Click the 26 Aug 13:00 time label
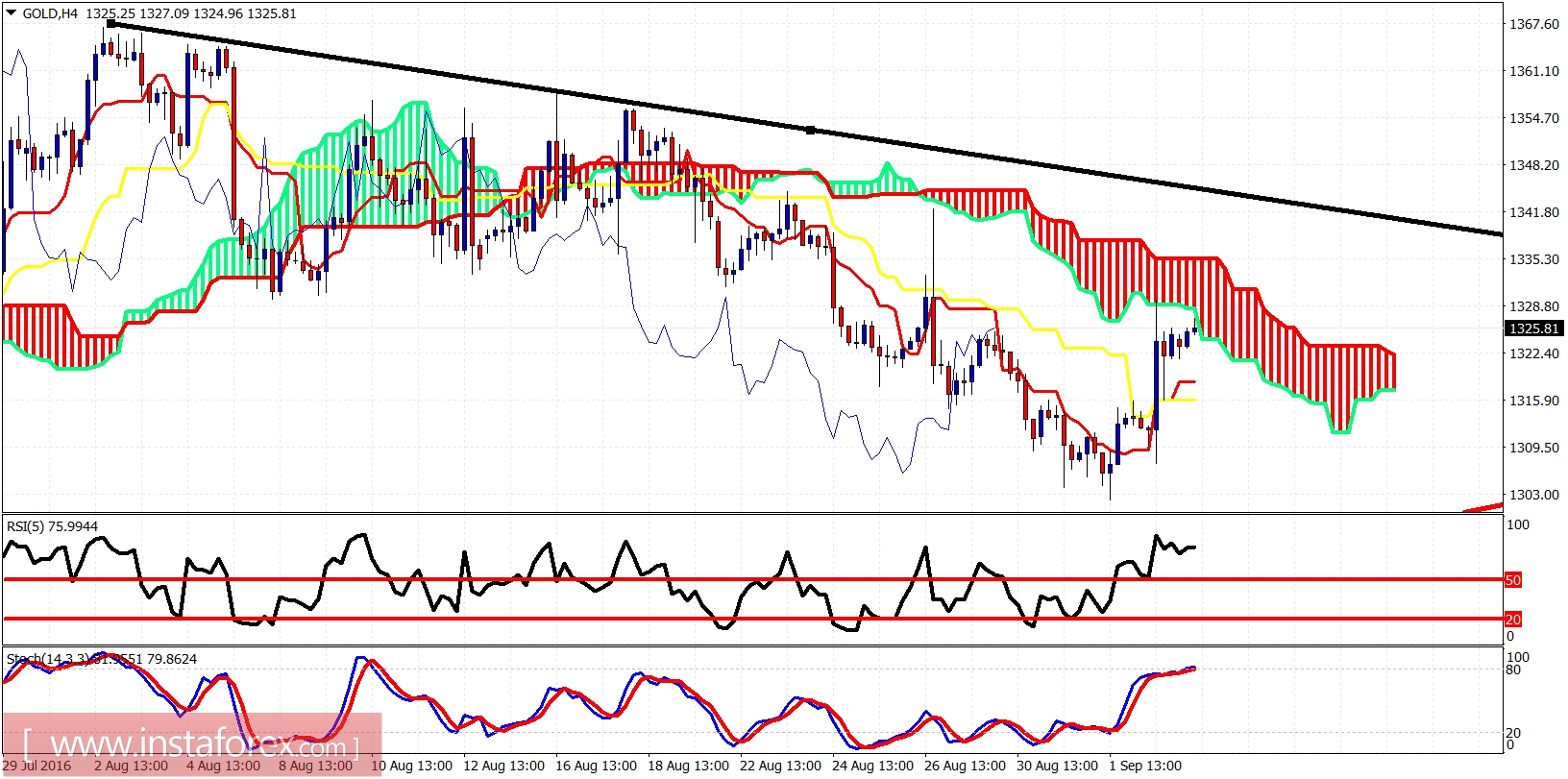 (x=965, y=766)
